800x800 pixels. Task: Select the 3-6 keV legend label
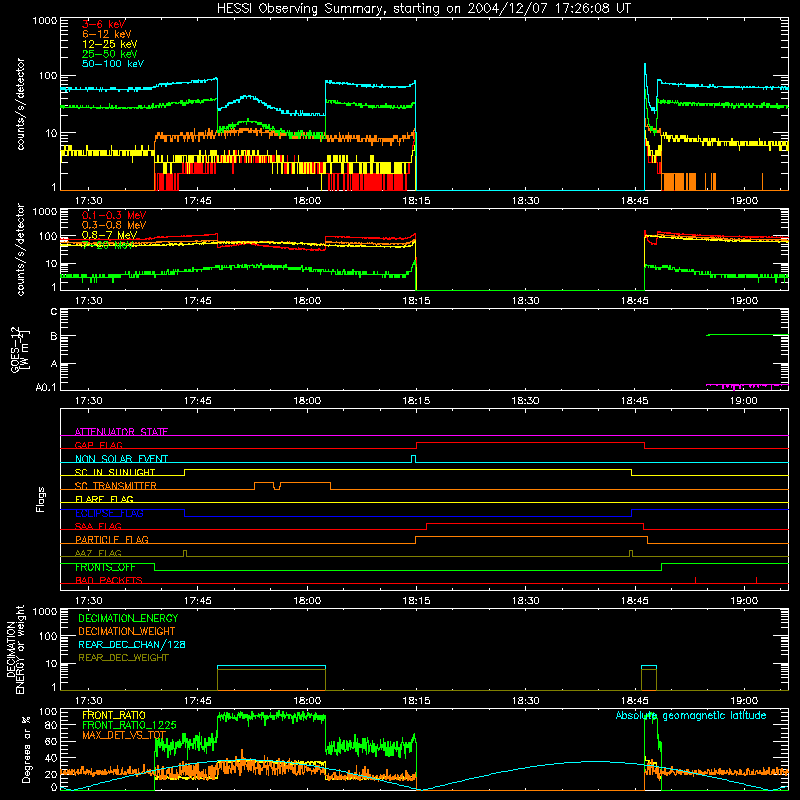coord(104,24)
